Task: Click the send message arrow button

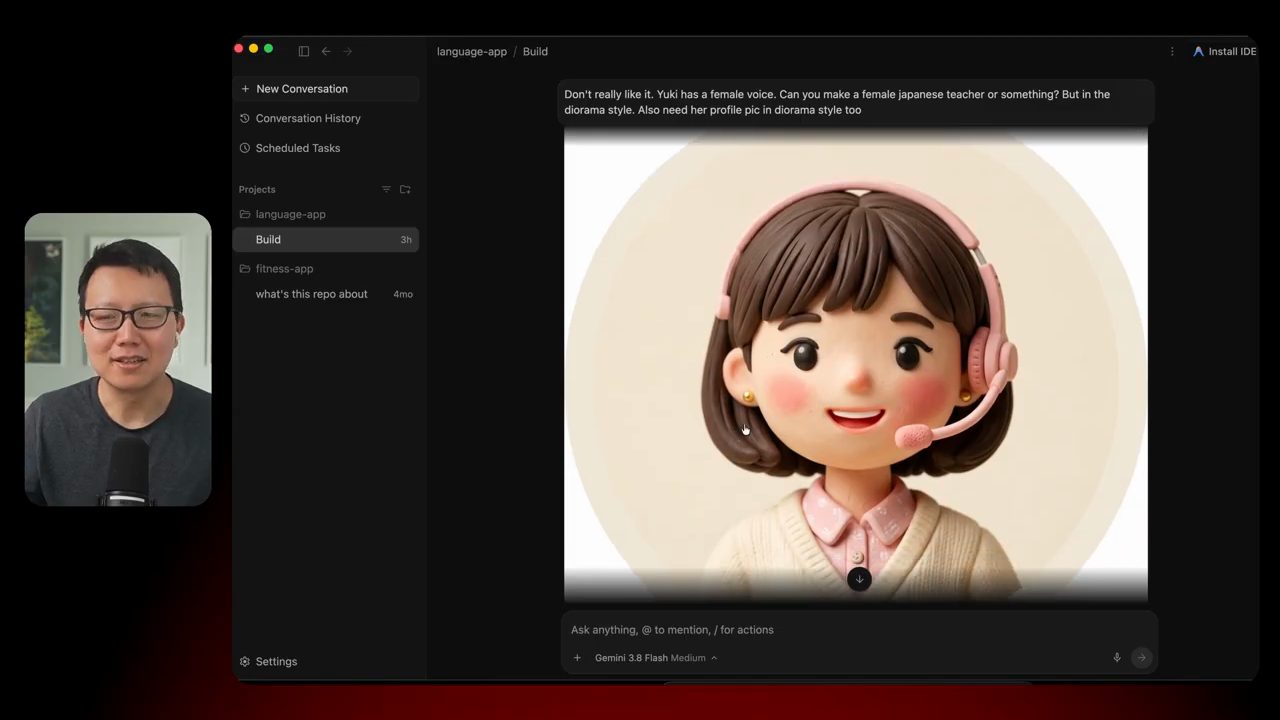Action: point(1141,657)
